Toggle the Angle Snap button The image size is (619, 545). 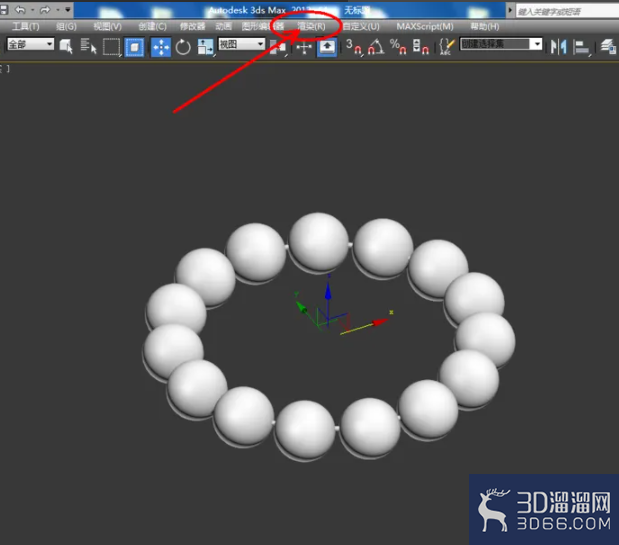pos(376,47)
